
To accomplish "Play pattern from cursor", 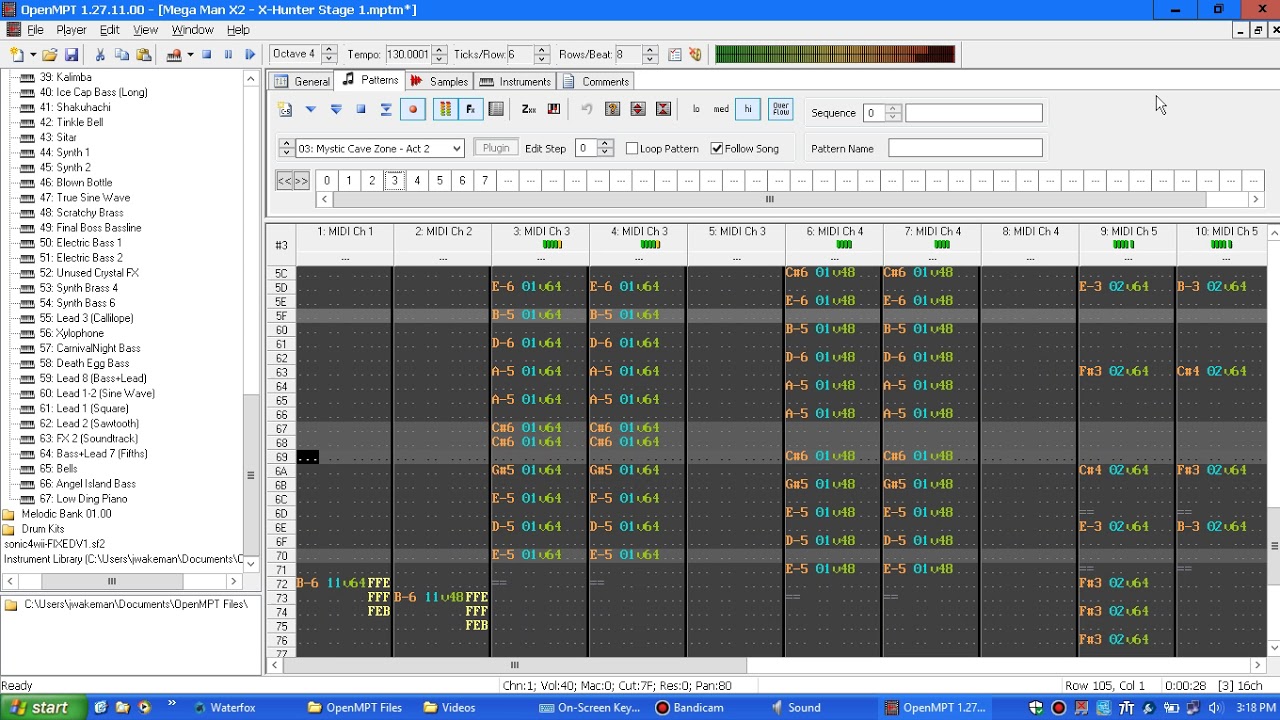I will (311, 109).
